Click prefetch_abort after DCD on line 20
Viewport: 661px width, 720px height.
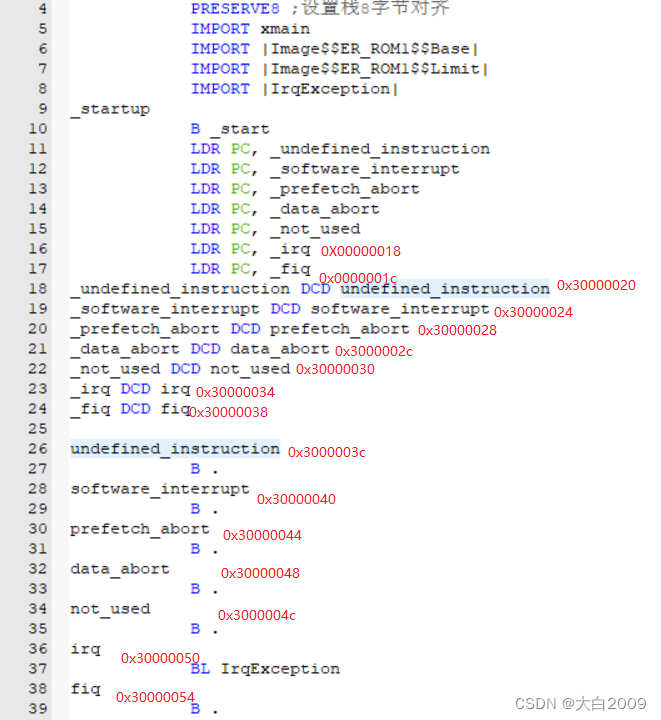click(339, 330)
